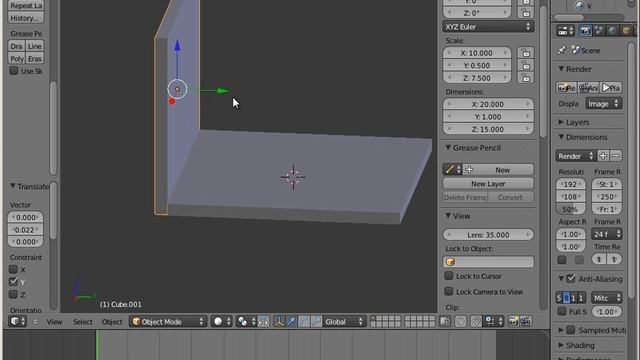The width and height of the screenshot is (640, 360).
Task: Open the Display Image dropdown
Action: coord(604,104)
